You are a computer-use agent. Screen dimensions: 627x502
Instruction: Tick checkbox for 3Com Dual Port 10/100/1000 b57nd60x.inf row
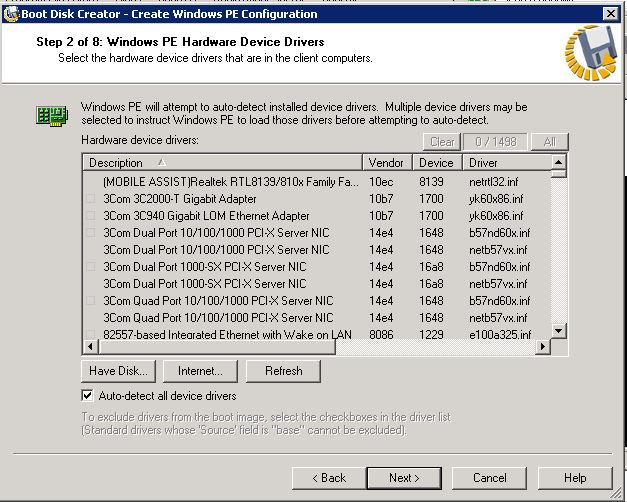coord(91,233)
